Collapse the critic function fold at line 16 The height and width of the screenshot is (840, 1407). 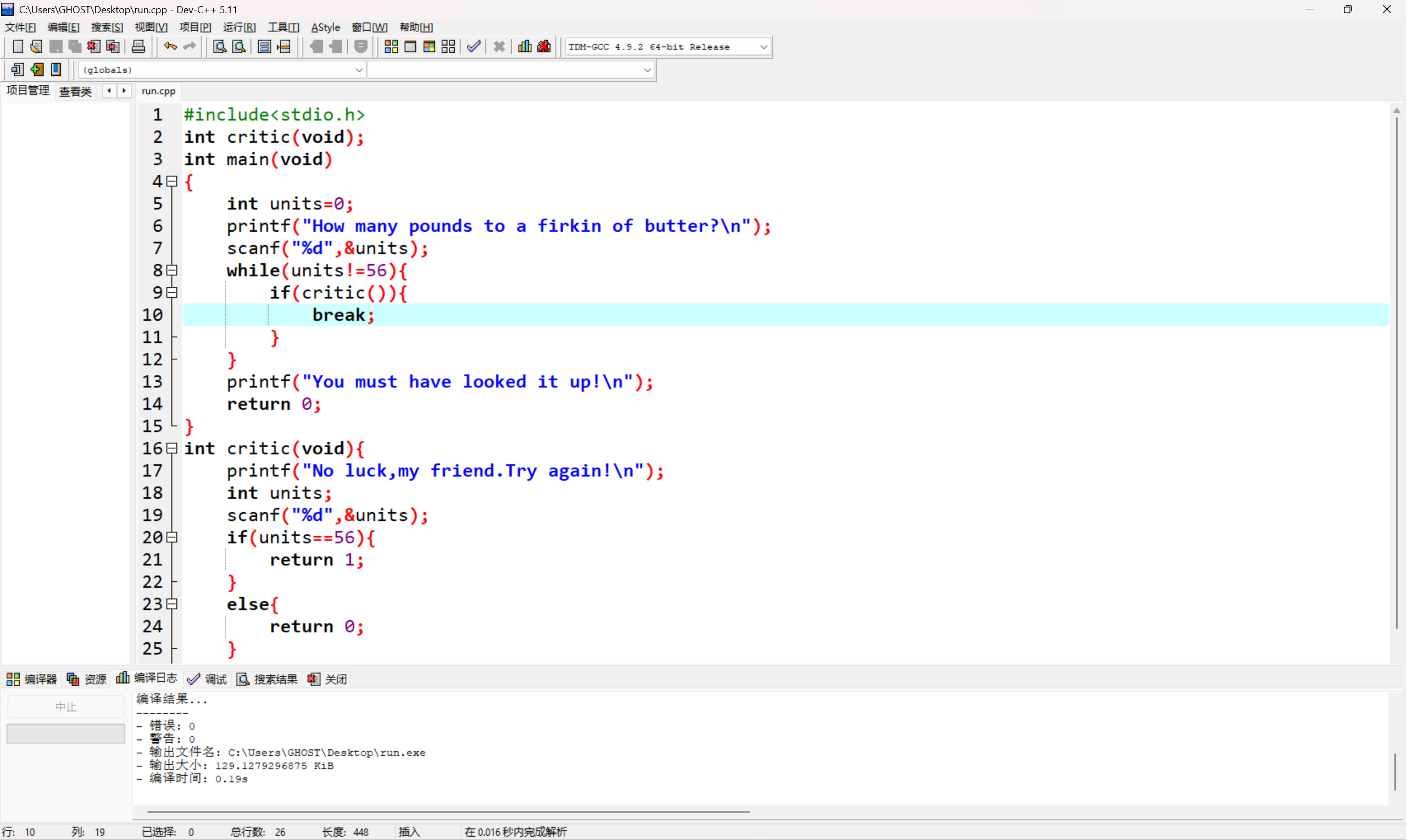tap(172, 449)
